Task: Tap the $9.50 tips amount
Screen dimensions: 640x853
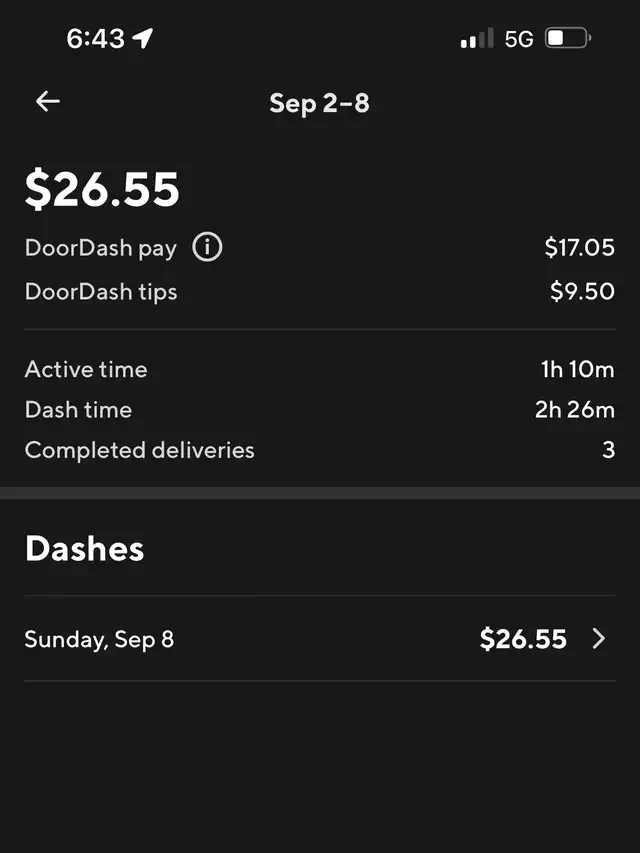Action: [x=582, y=292]
